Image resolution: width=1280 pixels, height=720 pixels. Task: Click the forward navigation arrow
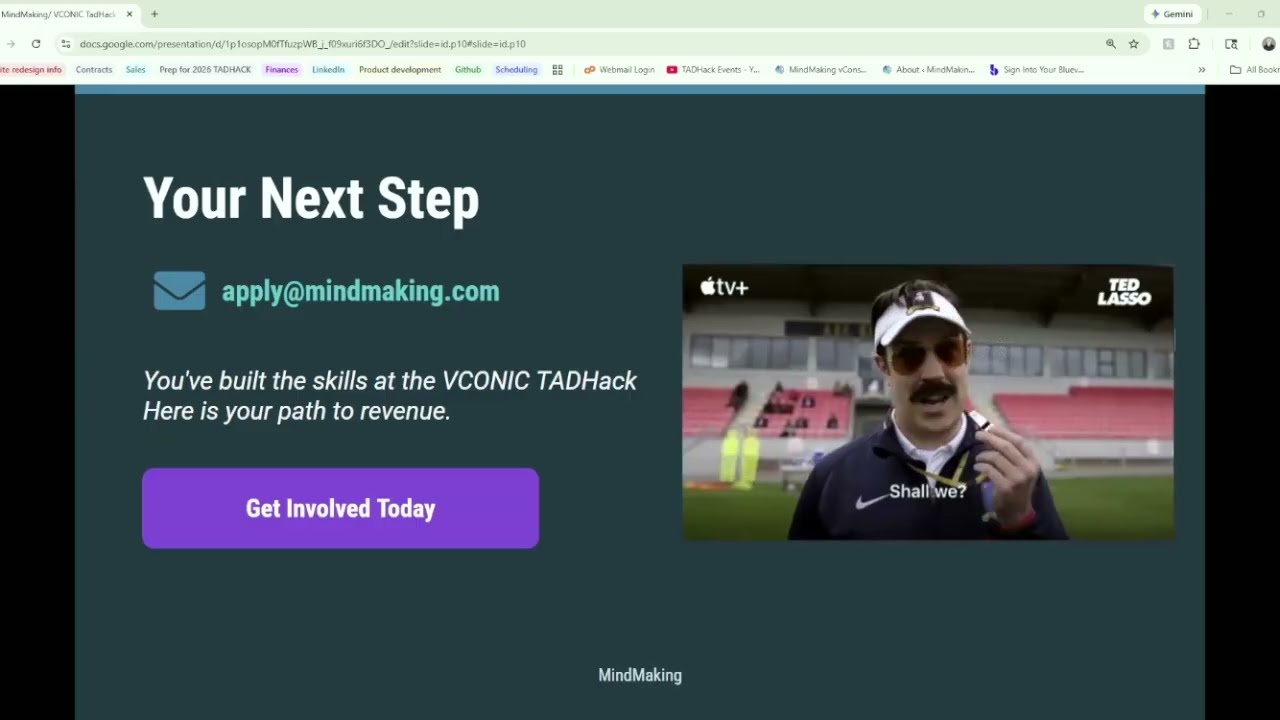tap(10, 44)
